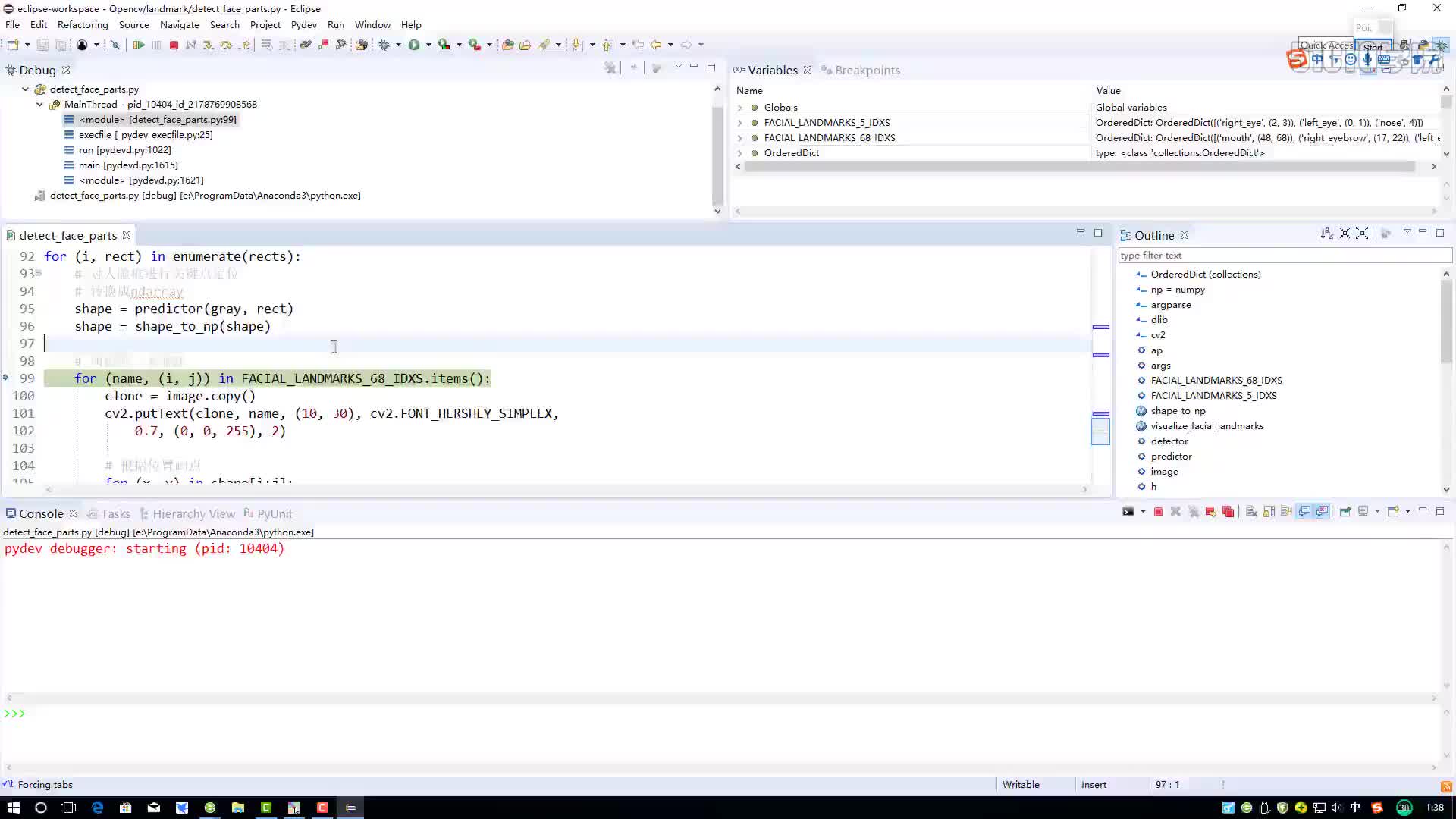Expand the OrderedDict variable row
1456x819 pixels.
740,153
